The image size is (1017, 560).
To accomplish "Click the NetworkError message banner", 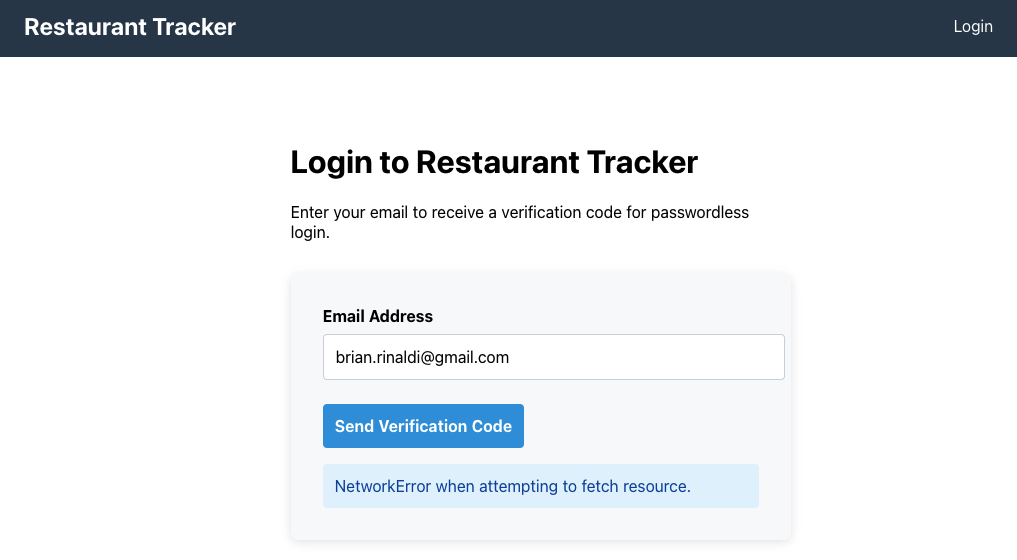I will pos(540,487).
